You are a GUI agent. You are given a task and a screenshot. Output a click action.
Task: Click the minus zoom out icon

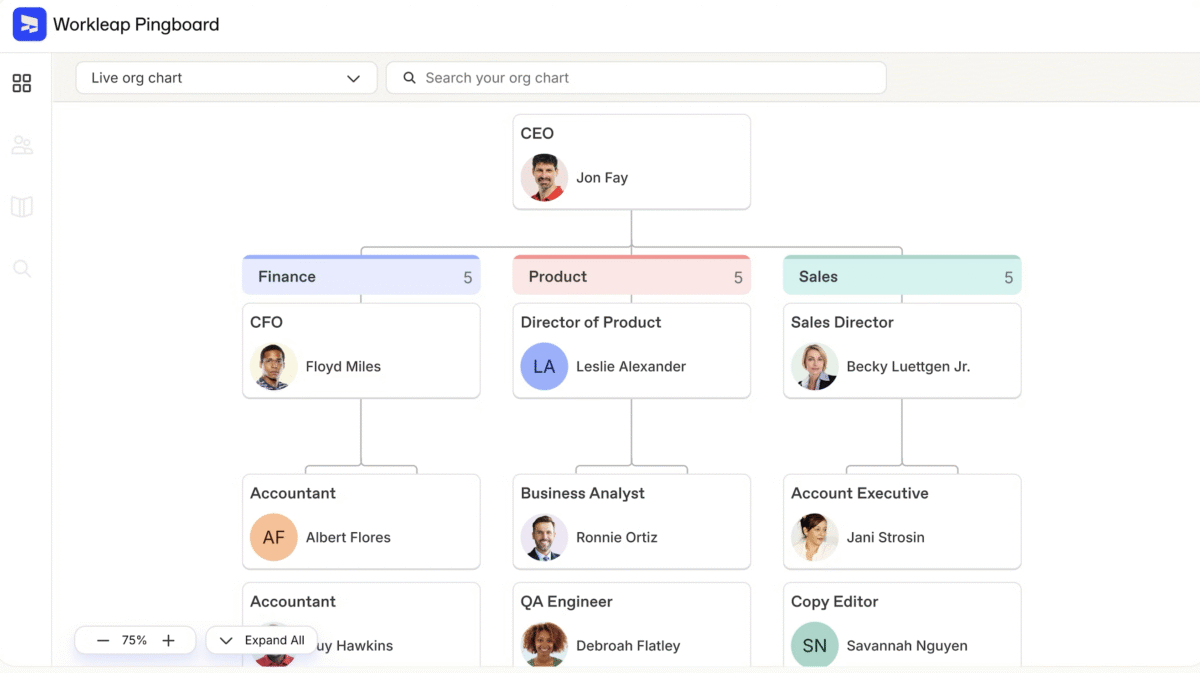[x=103, y=640]
